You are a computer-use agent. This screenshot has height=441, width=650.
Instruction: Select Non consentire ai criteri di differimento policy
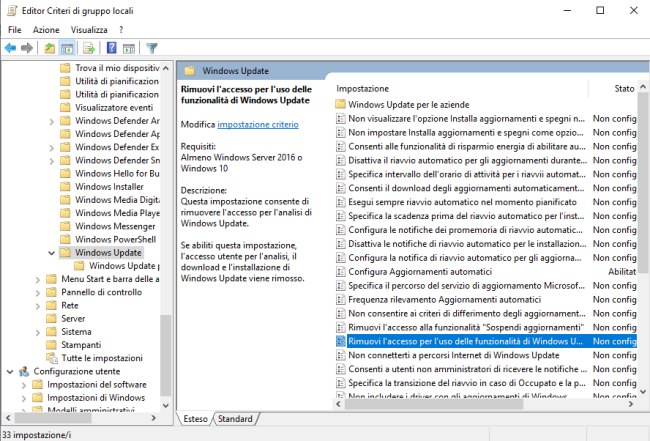pos(467,313)
